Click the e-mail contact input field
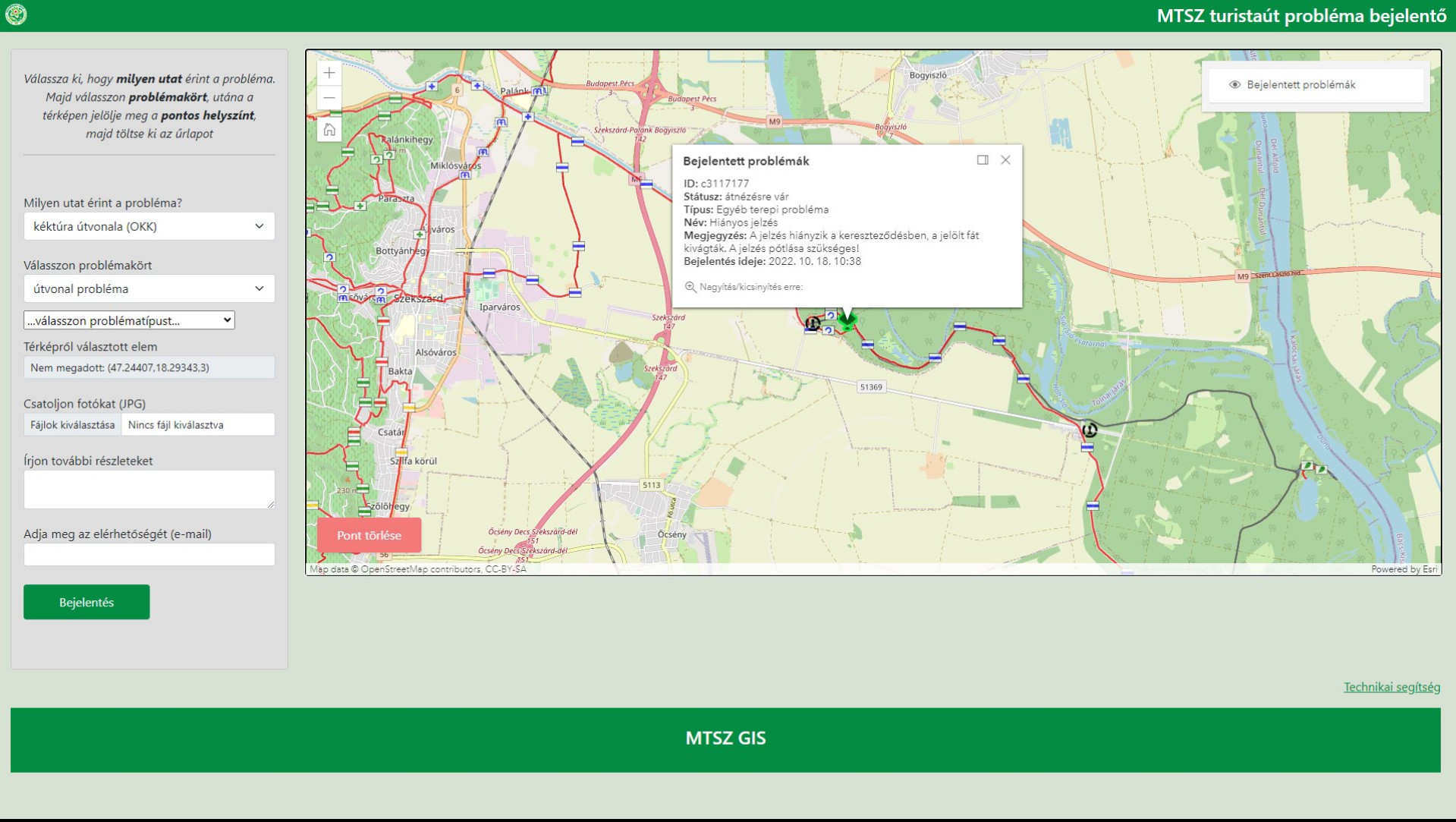 pos(149,554)
